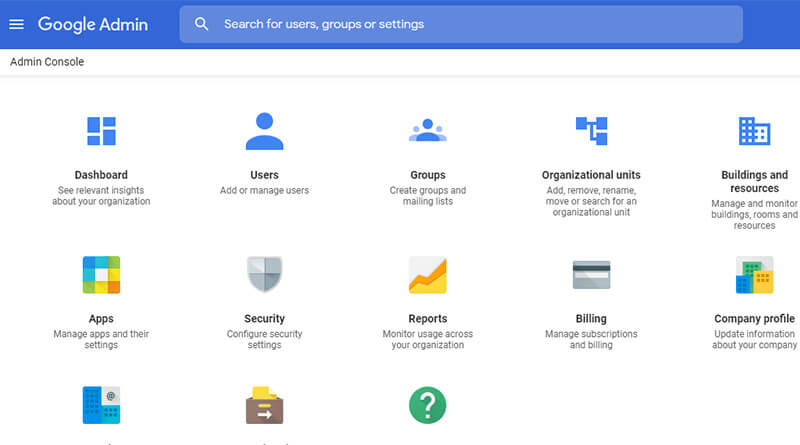This screenshot has width=800, height=445.
Task: Open the Billing credit card icon
Action: coord(591,275)
